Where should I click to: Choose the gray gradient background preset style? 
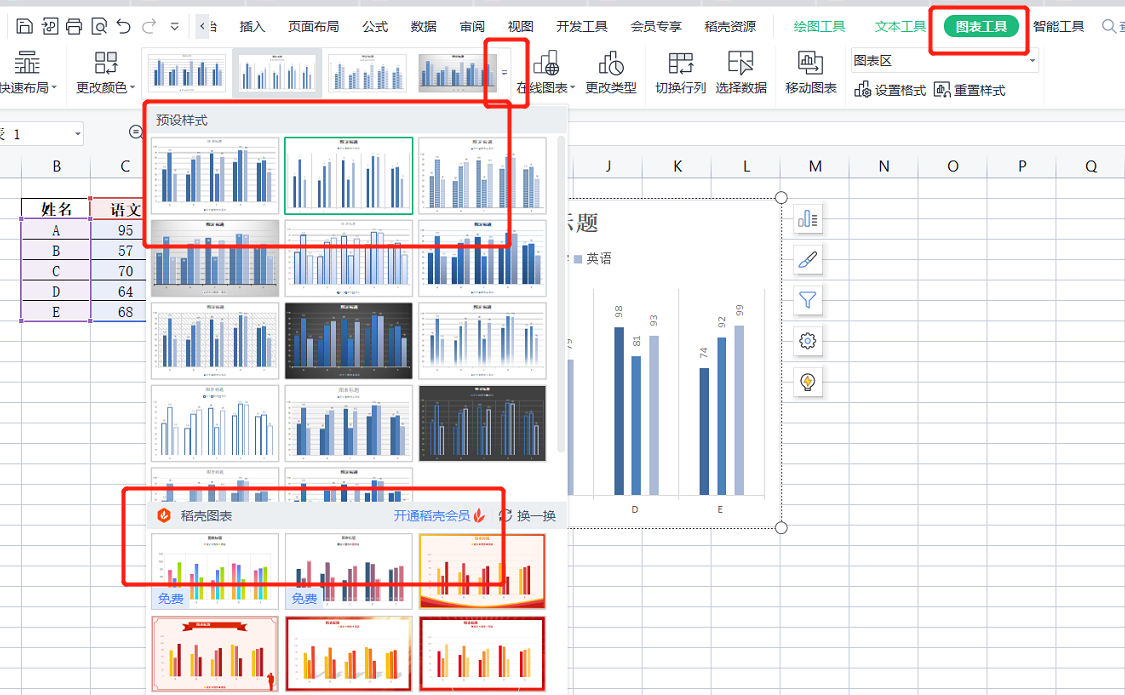(215, 258)
